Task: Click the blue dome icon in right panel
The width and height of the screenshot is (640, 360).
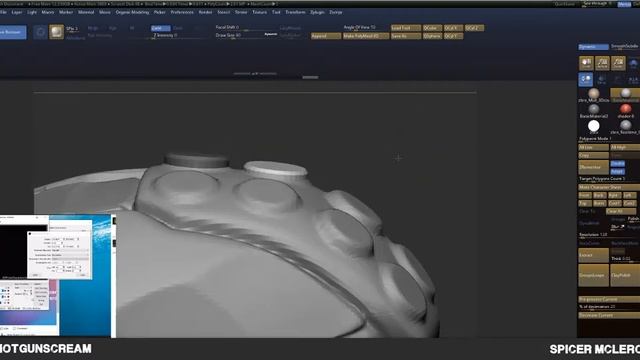Action: 633,64
